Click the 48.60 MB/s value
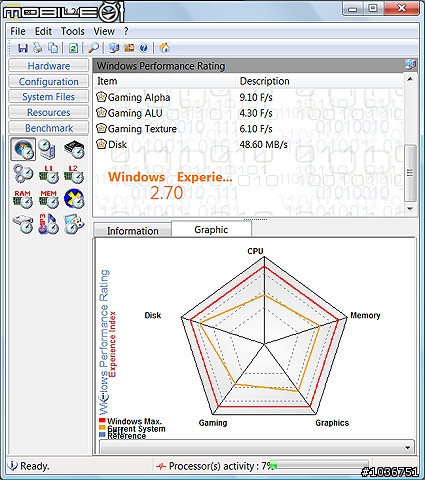 (263, 145)
